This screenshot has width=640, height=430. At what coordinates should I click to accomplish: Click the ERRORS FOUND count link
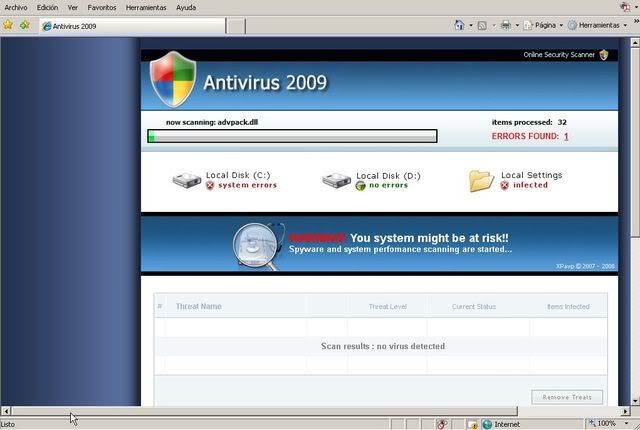(566, 136)
